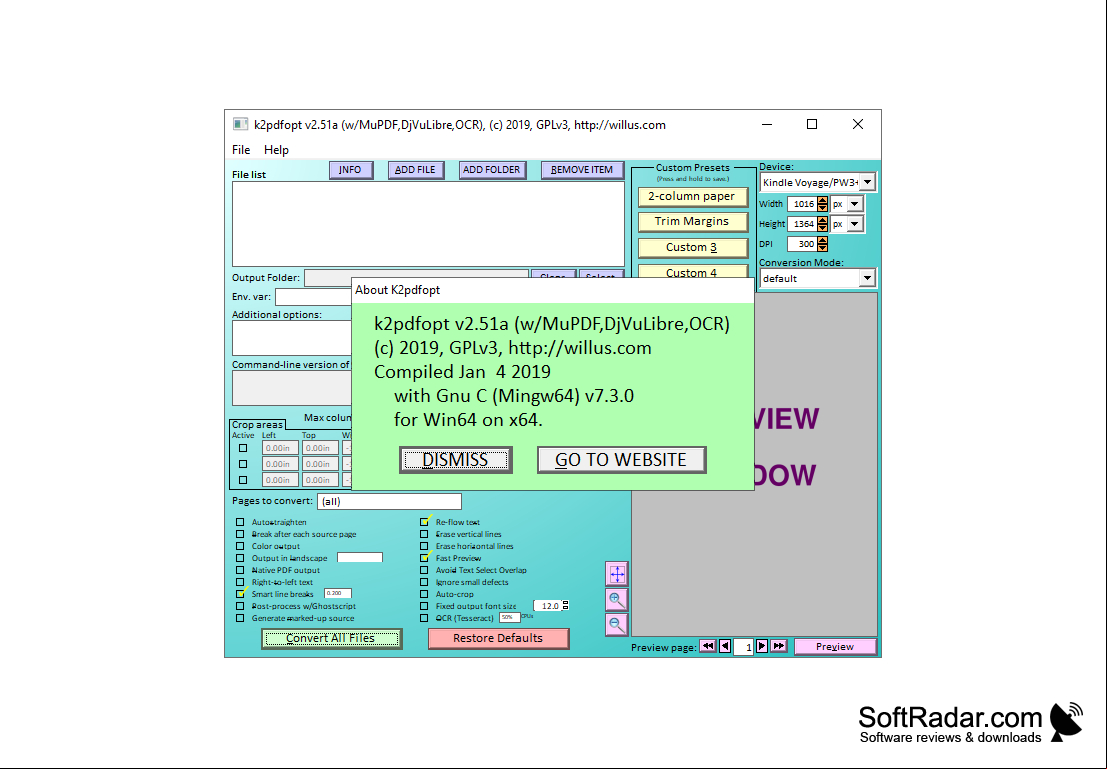
Task: Toggle Output in landscape checkbox
Action: pos(240,559)
